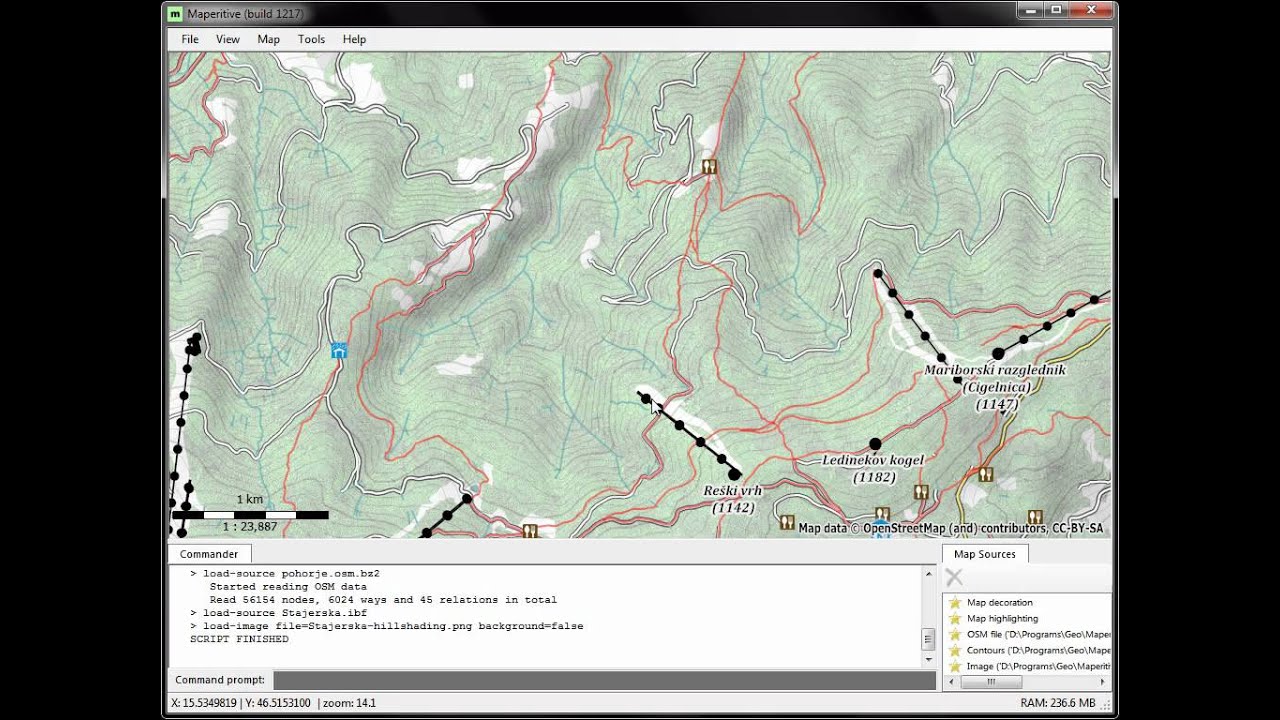This screenshot has width=1280, height=720.
Task: Open the Map menu
Action: [x=268, y=39]
